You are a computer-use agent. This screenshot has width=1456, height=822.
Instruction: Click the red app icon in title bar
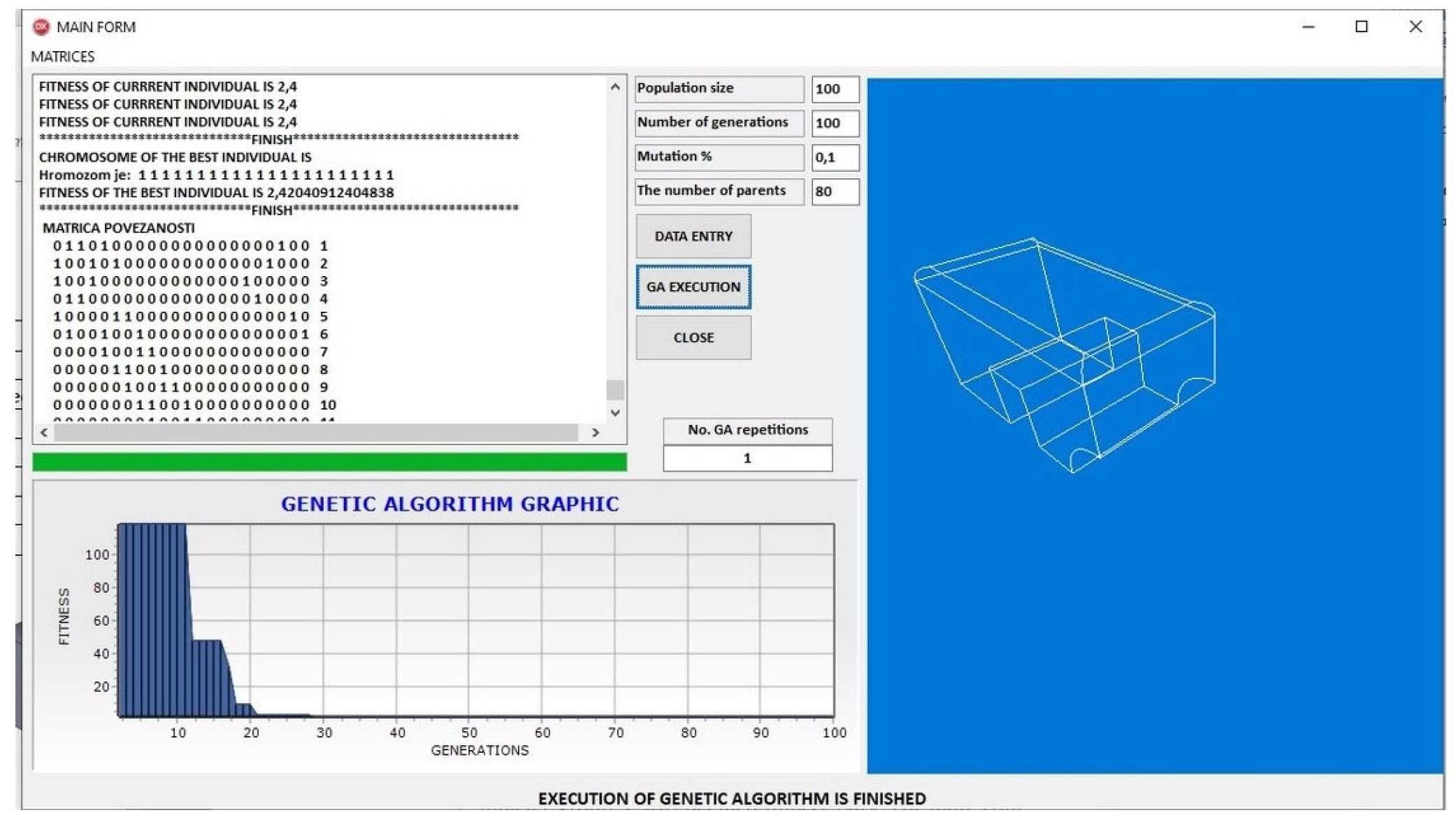pos(41,27)
